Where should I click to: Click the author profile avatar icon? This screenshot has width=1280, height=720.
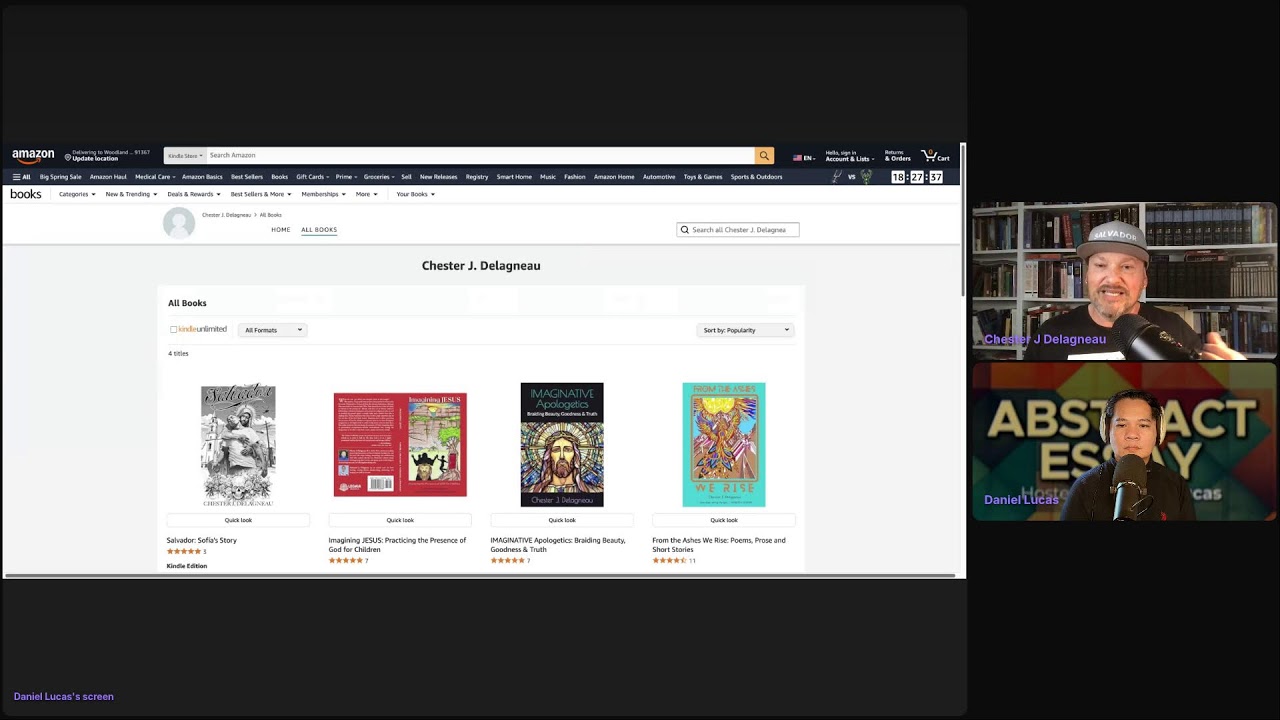(179, 222)
